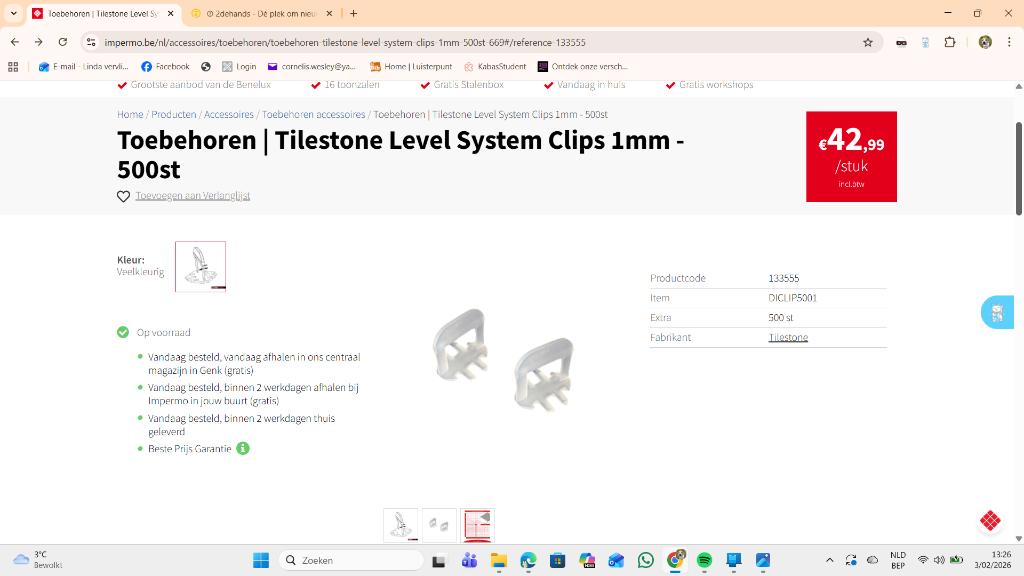1024x576 pixels.
Task: Open the tab search dropdown arrow
Action: pyautogui.click(x=13, y=13)
